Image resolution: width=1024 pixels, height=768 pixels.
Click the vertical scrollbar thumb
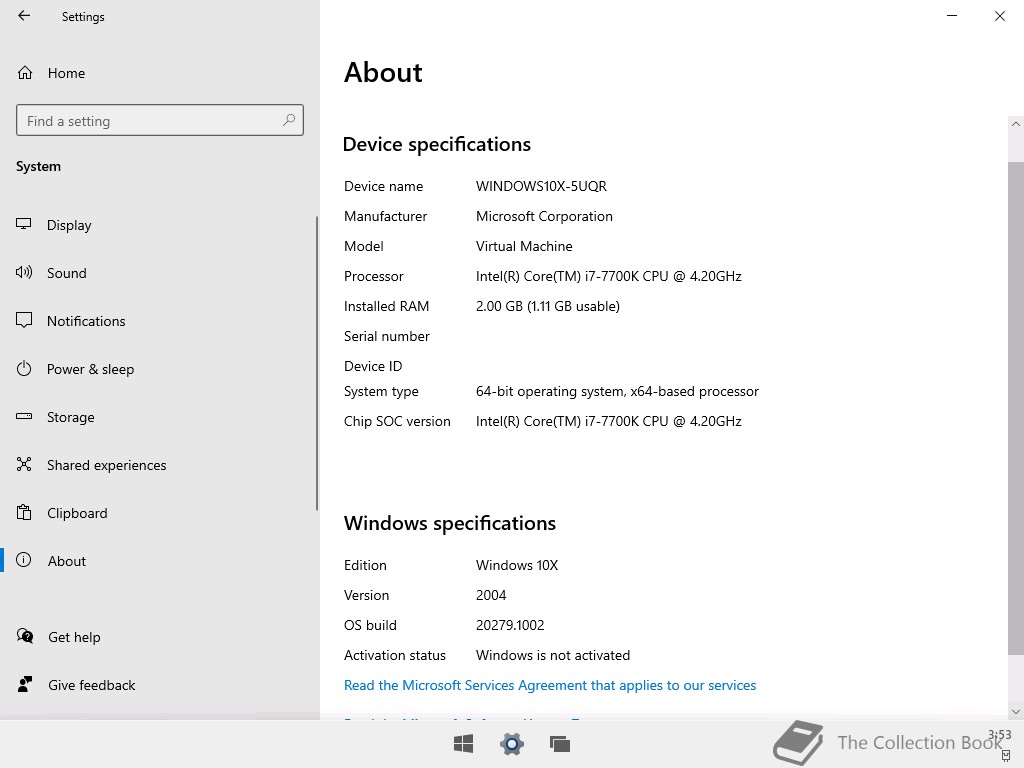pyautogui.click(x=1016, y=408)
